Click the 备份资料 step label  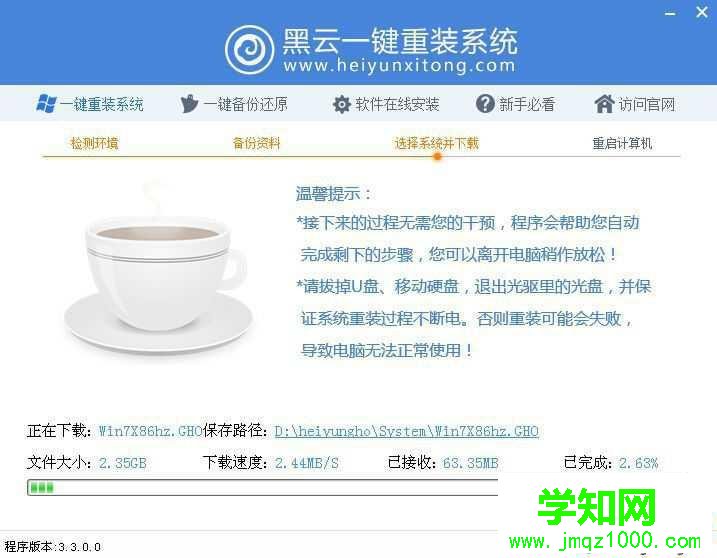pos(256,143)
